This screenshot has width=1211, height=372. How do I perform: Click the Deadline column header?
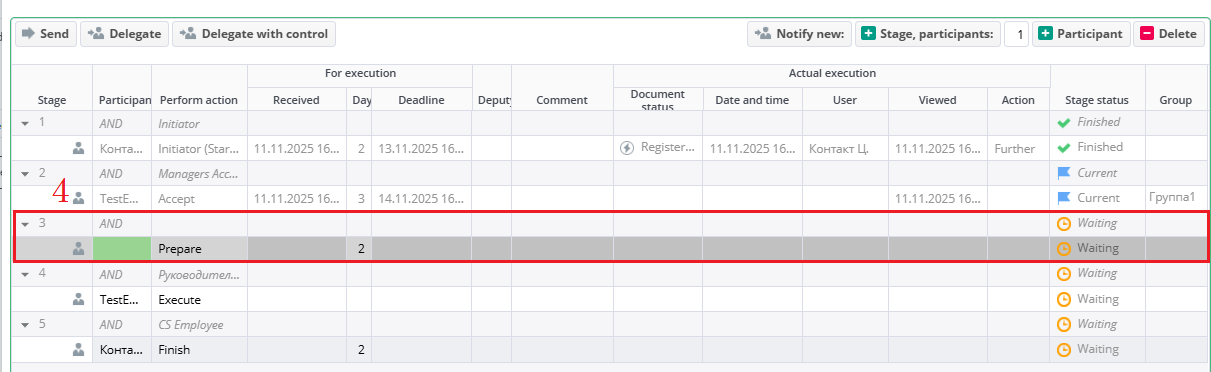(421, 100)
